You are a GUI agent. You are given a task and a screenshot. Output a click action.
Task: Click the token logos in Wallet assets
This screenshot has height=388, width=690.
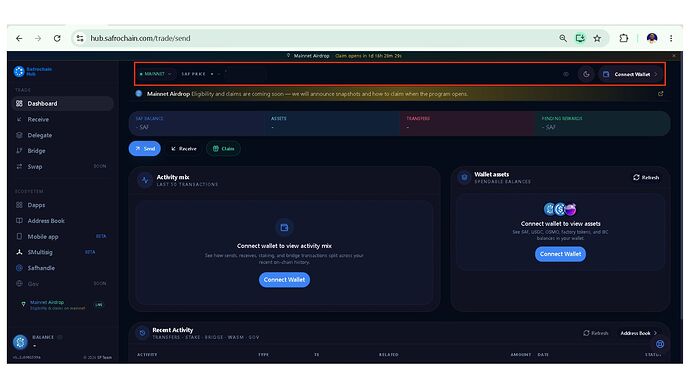(x=560, y=209)
